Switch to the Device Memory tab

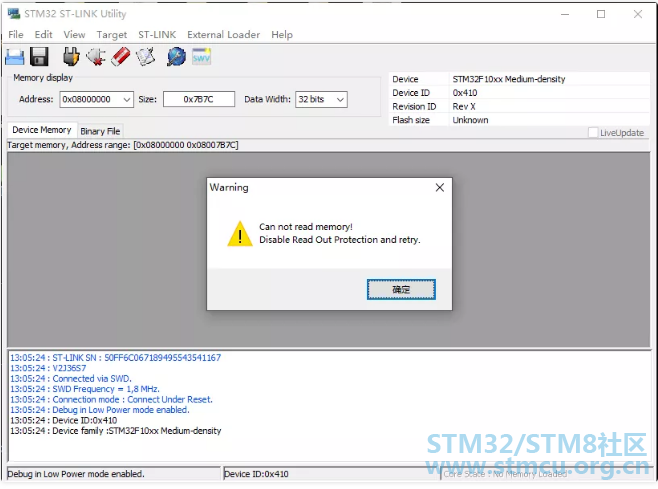pos(42,130)
